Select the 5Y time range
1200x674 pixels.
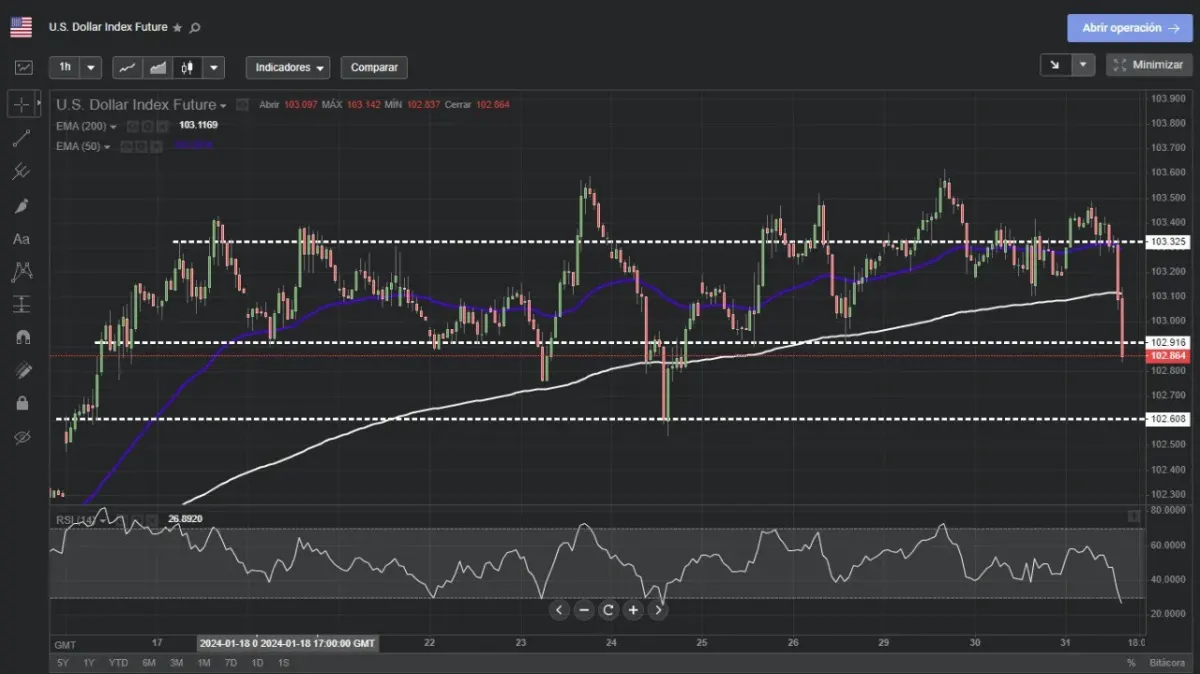coord(63,663)
